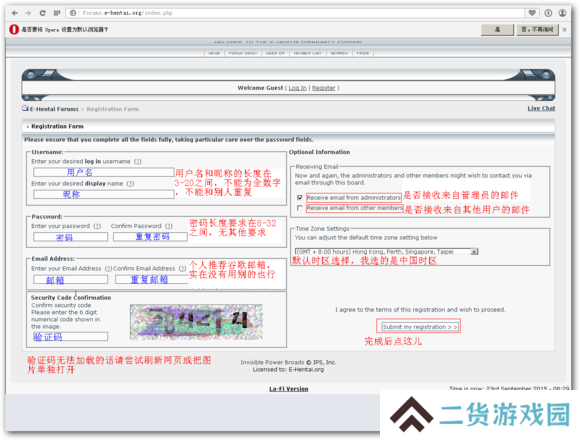Screen dimensions: 580x440
Task: Dismiss the default browser prompt with X
Action: coord(564,30)
